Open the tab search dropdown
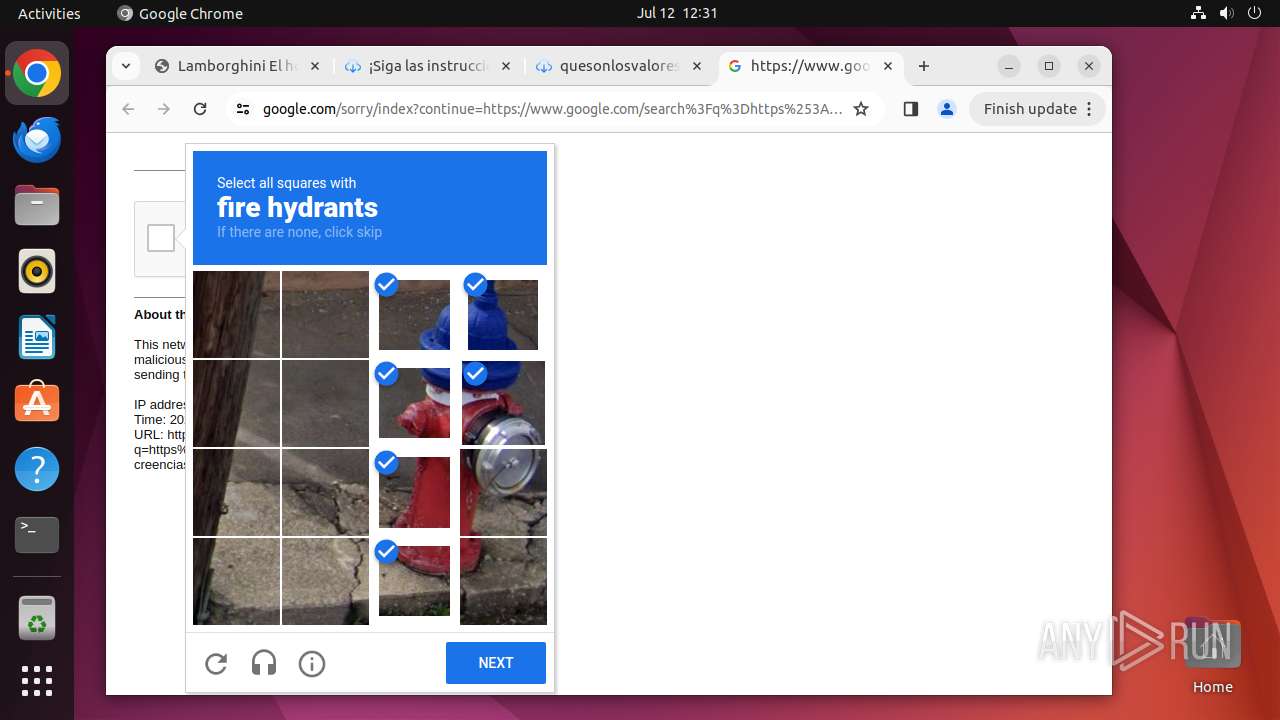The height and width of the screenshot is (720, 1280). pyautogui.click(x=125, y=66)
